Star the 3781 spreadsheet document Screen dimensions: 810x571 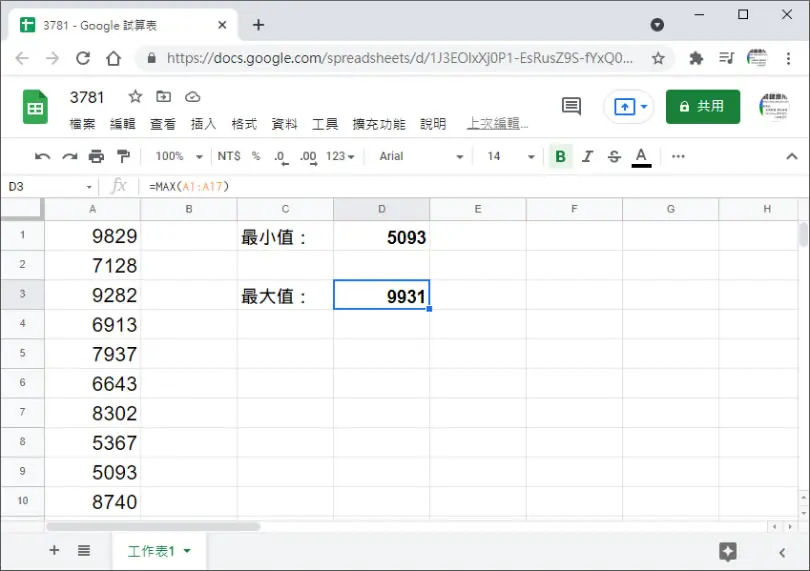pyautogui.click(x=135, y=97)
